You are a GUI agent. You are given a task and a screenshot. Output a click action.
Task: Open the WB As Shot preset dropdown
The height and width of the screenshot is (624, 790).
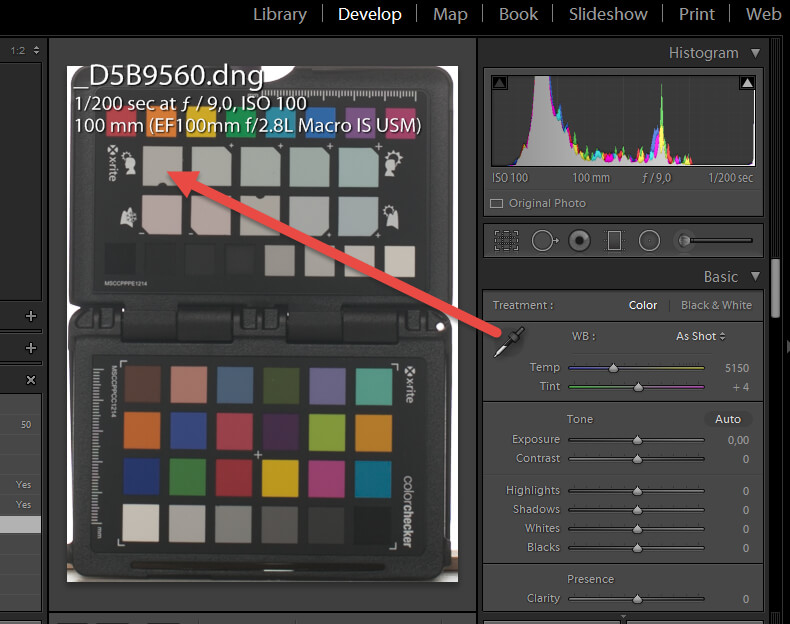point(700,336)
